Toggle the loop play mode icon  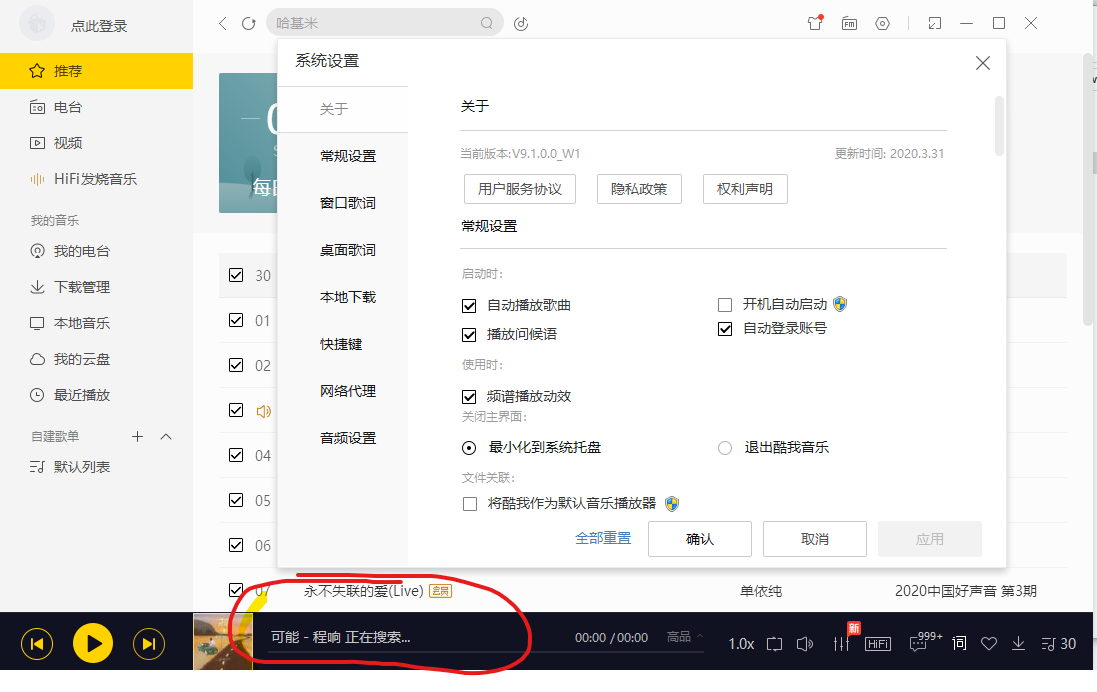(x=774, y=644)
